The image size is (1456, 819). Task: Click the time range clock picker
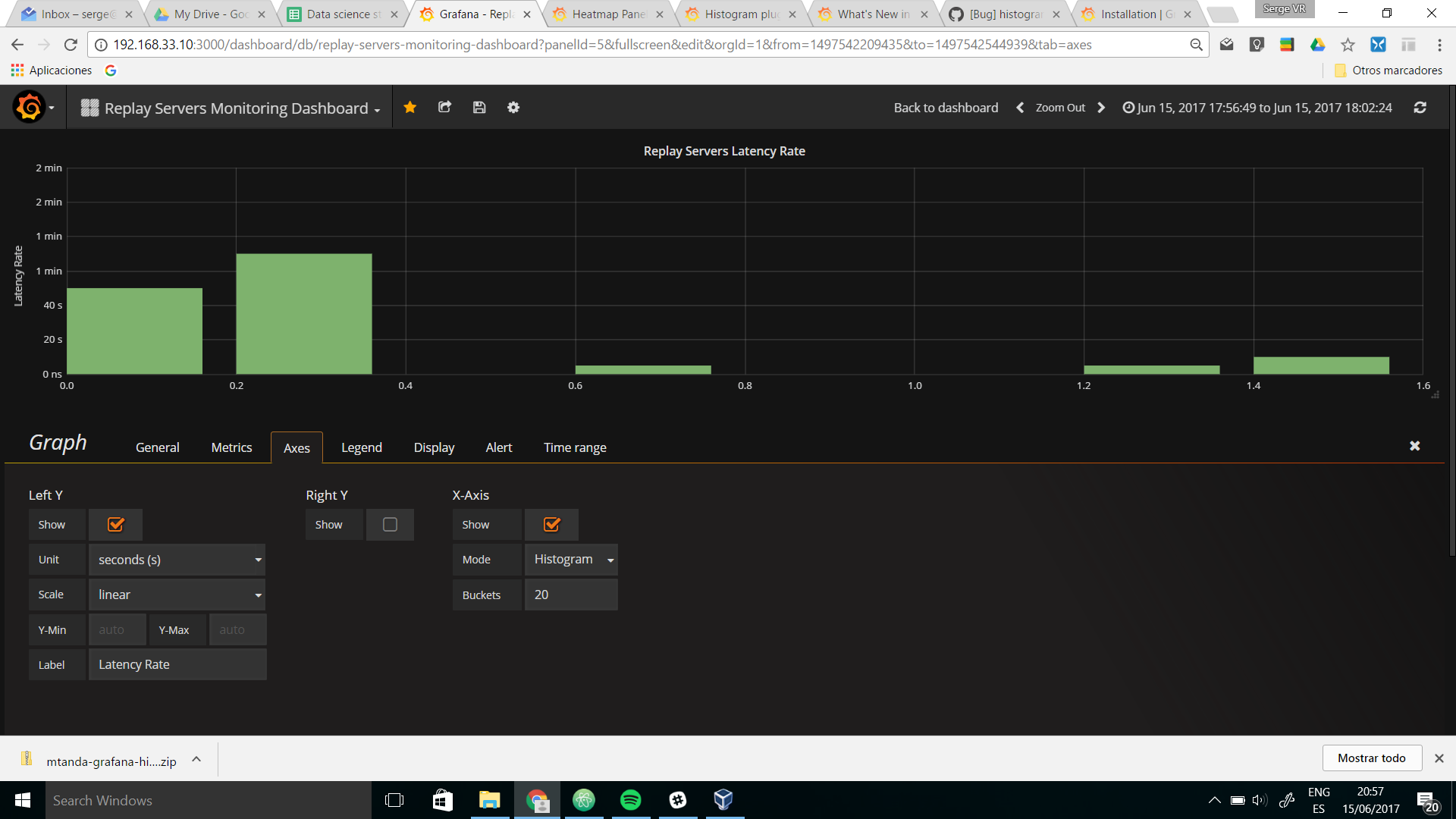(x=1129, y=107)
